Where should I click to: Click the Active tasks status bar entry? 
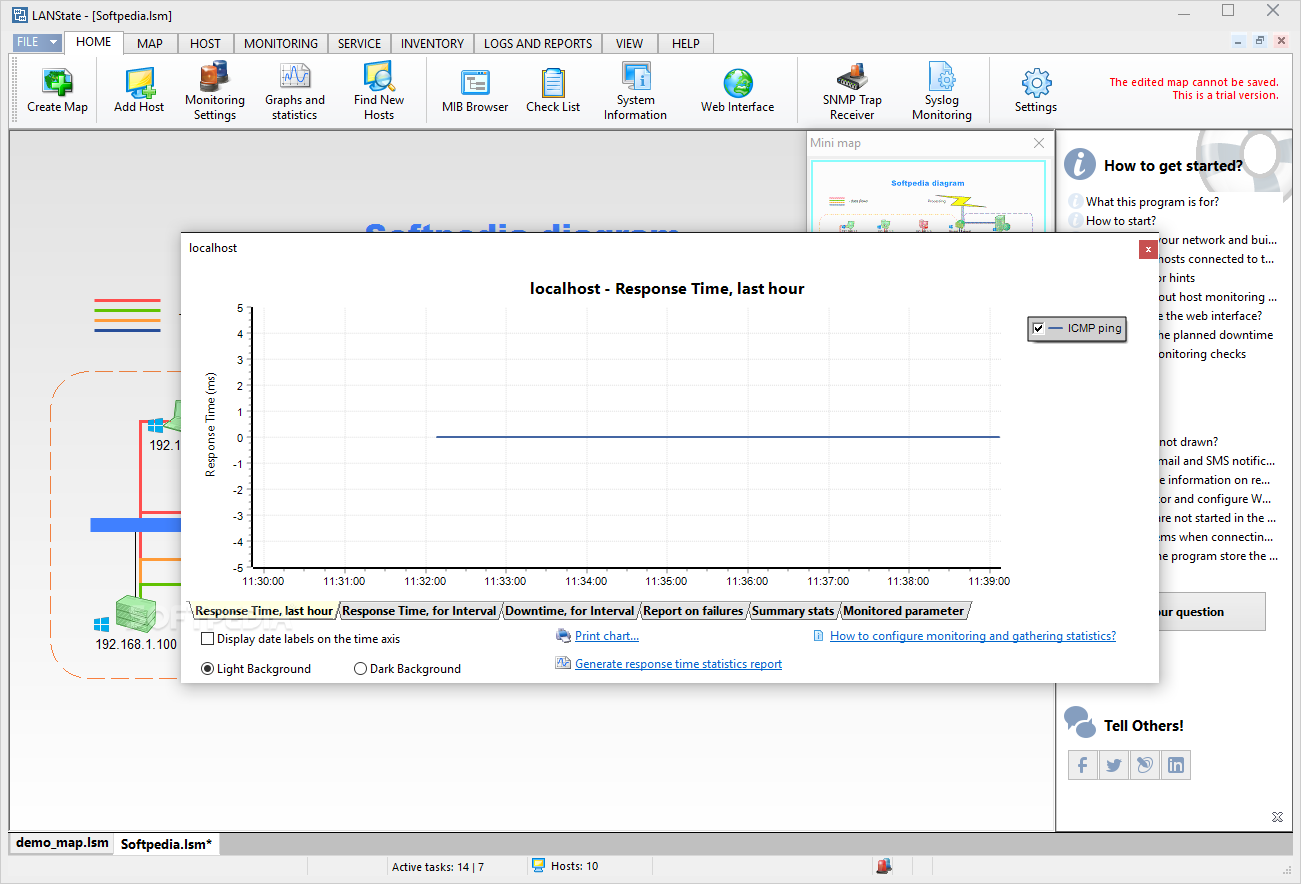[x=437, y=866]
